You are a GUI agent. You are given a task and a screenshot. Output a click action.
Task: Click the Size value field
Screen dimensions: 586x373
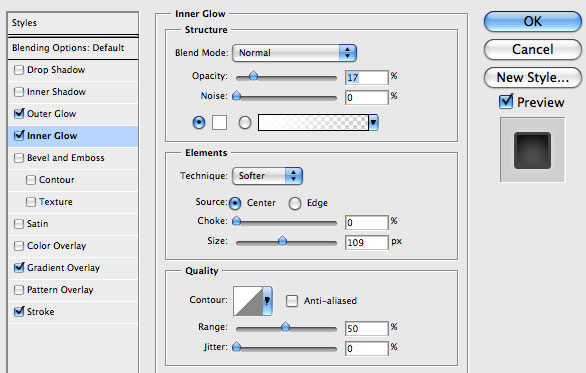(367, 243)
